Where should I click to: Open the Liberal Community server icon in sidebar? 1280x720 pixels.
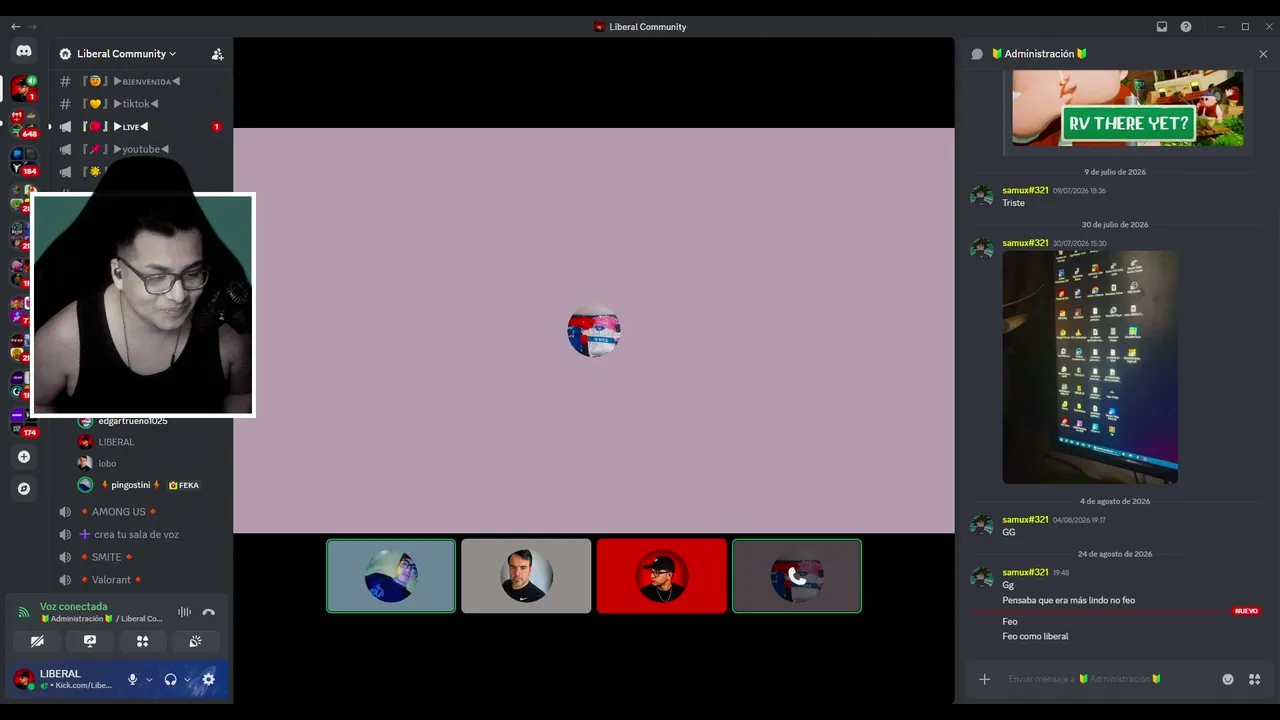23,89
